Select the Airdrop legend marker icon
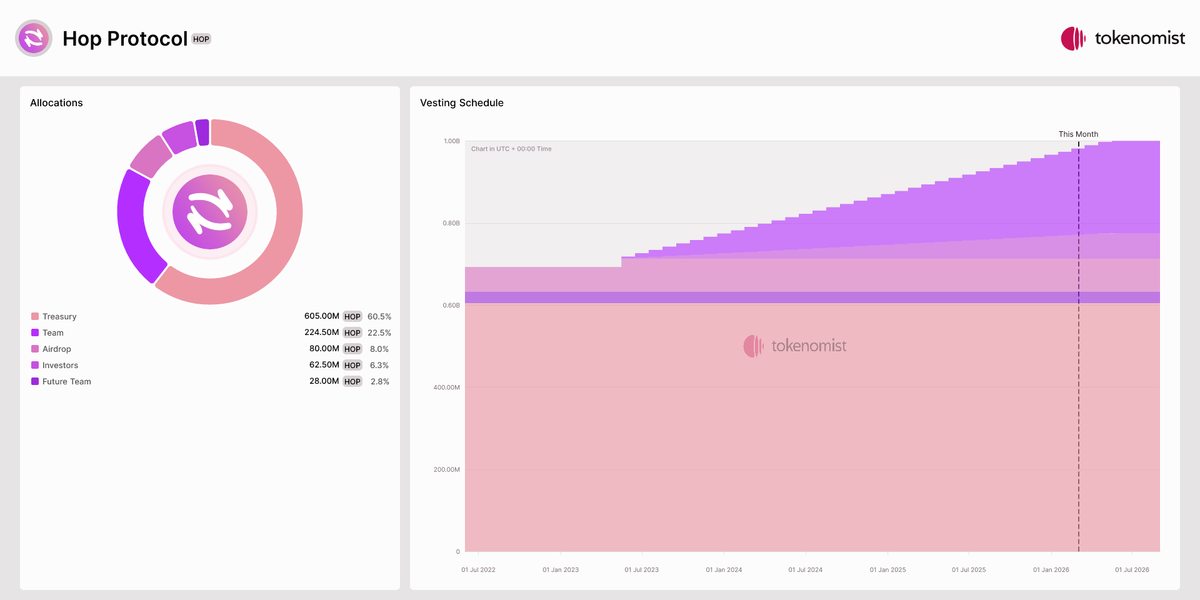The width and height of the screenshot is (1200, 600). 33,348
